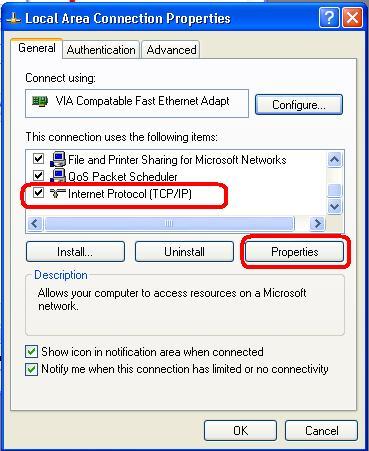Toggle the QoS Packet Scheduler checkbox
Image resolution: width=369 pixels, height=451 pixels.
[x=39, y=175]
